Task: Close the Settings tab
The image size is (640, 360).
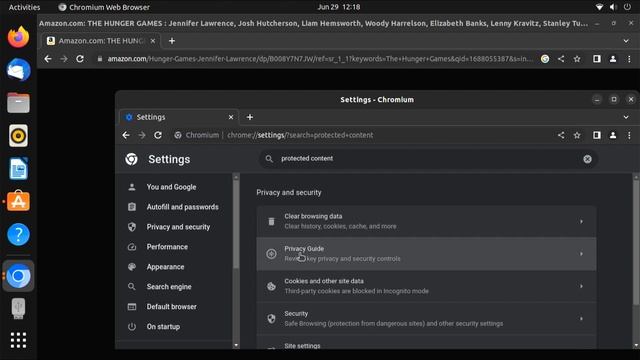Action: click(x=231, y=117)
